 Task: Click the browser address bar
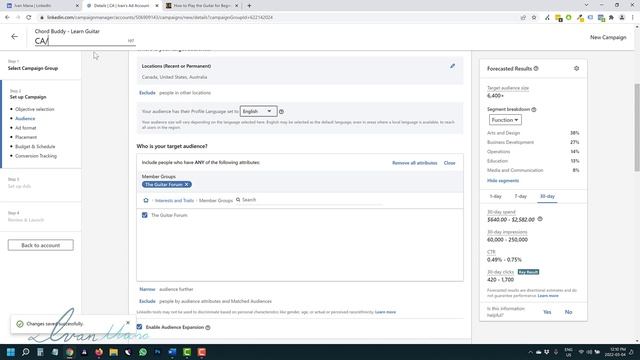point(278,18)
